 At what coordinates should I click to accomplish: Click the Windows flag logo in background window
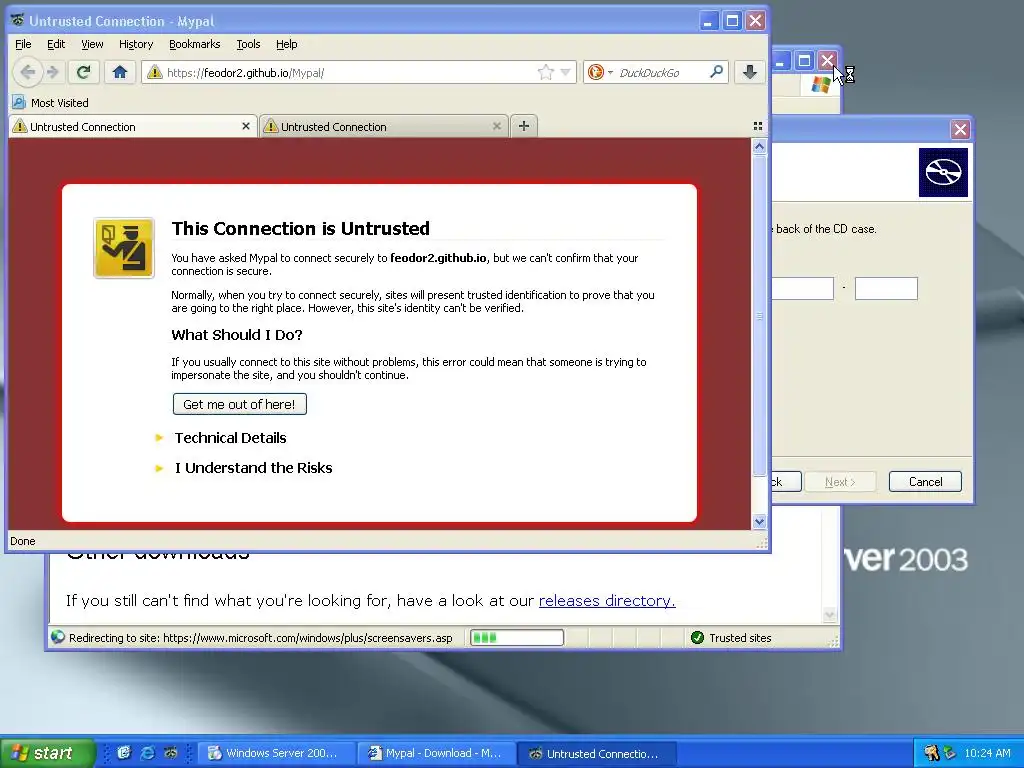pyautogui.click(x=821, y=85)
